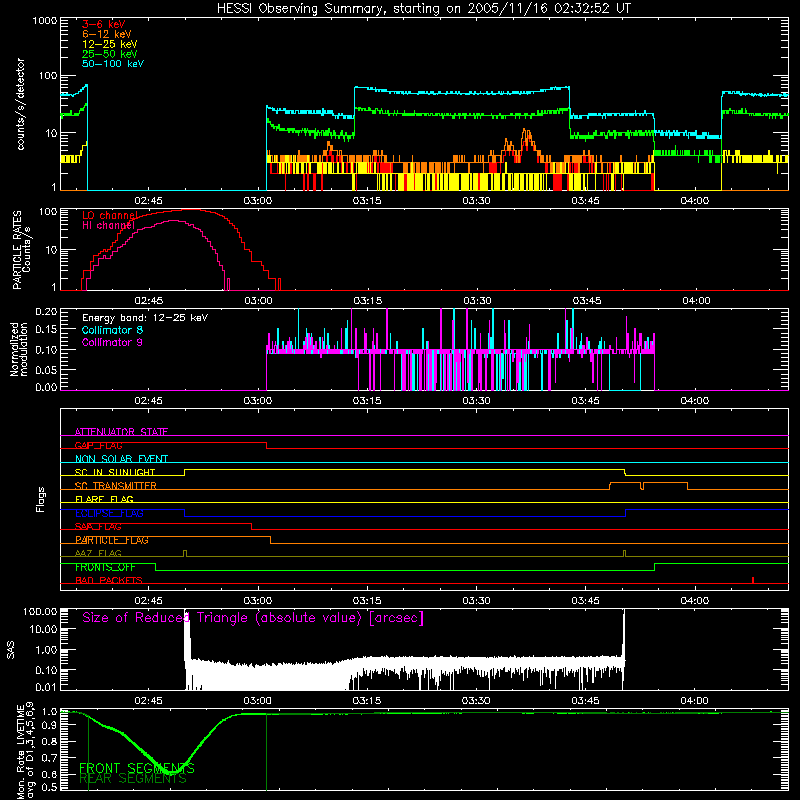This screenshot has width=800, height=800.
Task: Select the SC_IN_SUNLIGHT flag label
Action: [x=115, y=472]
